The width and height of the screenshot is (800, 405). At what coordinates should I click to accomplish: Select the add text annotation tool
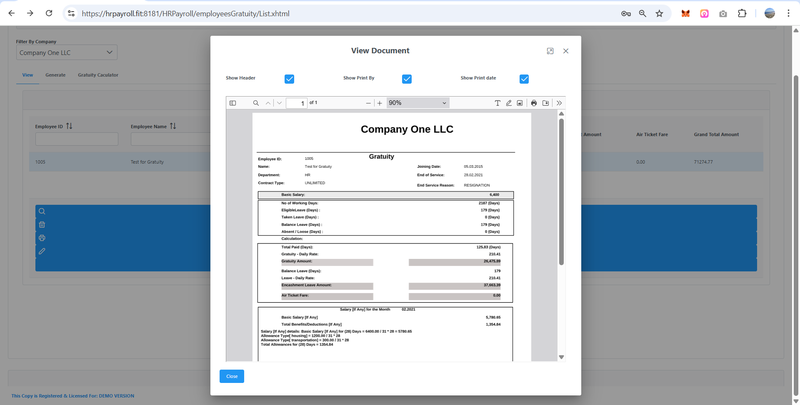[x=498, y=103]
